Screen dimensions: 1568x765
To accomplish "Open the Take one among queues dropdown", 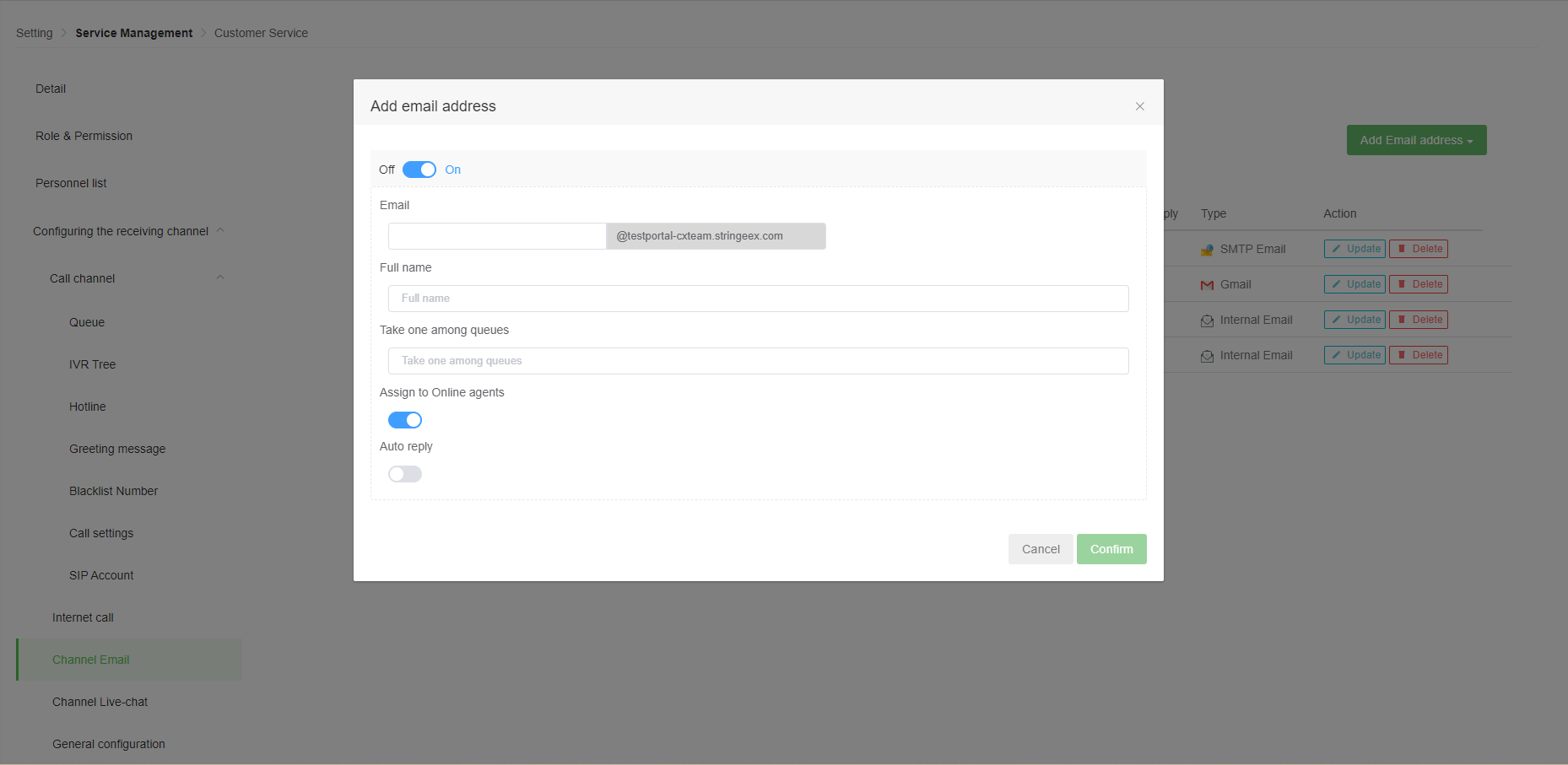I will pyautogui.click(x=758, y=361).
